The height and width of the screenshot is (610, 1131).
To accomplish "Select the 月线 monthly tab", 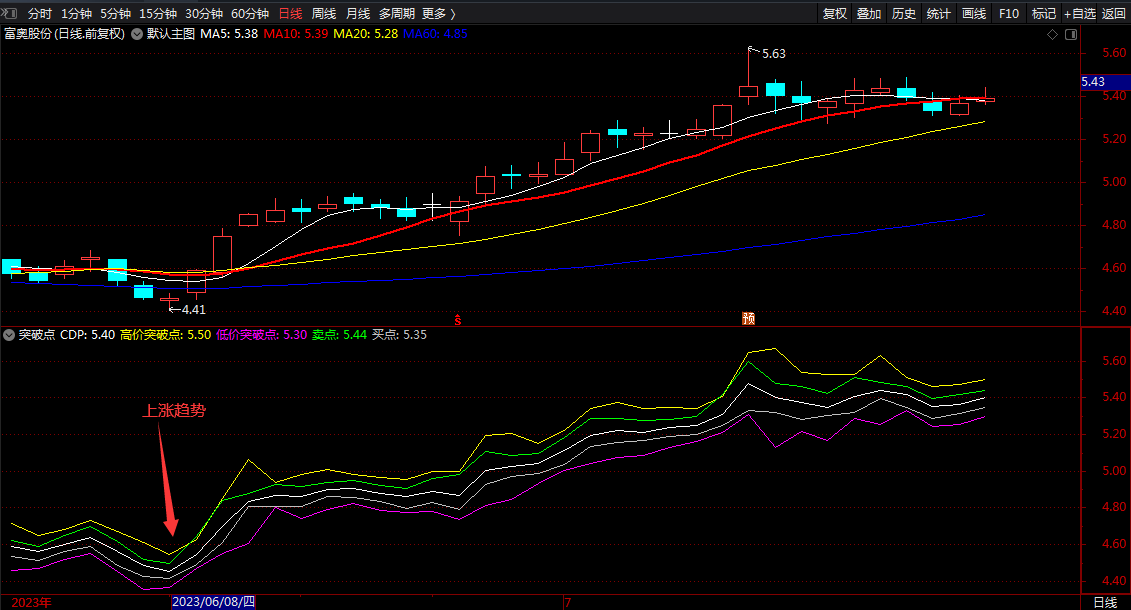I will coord(358,14).
